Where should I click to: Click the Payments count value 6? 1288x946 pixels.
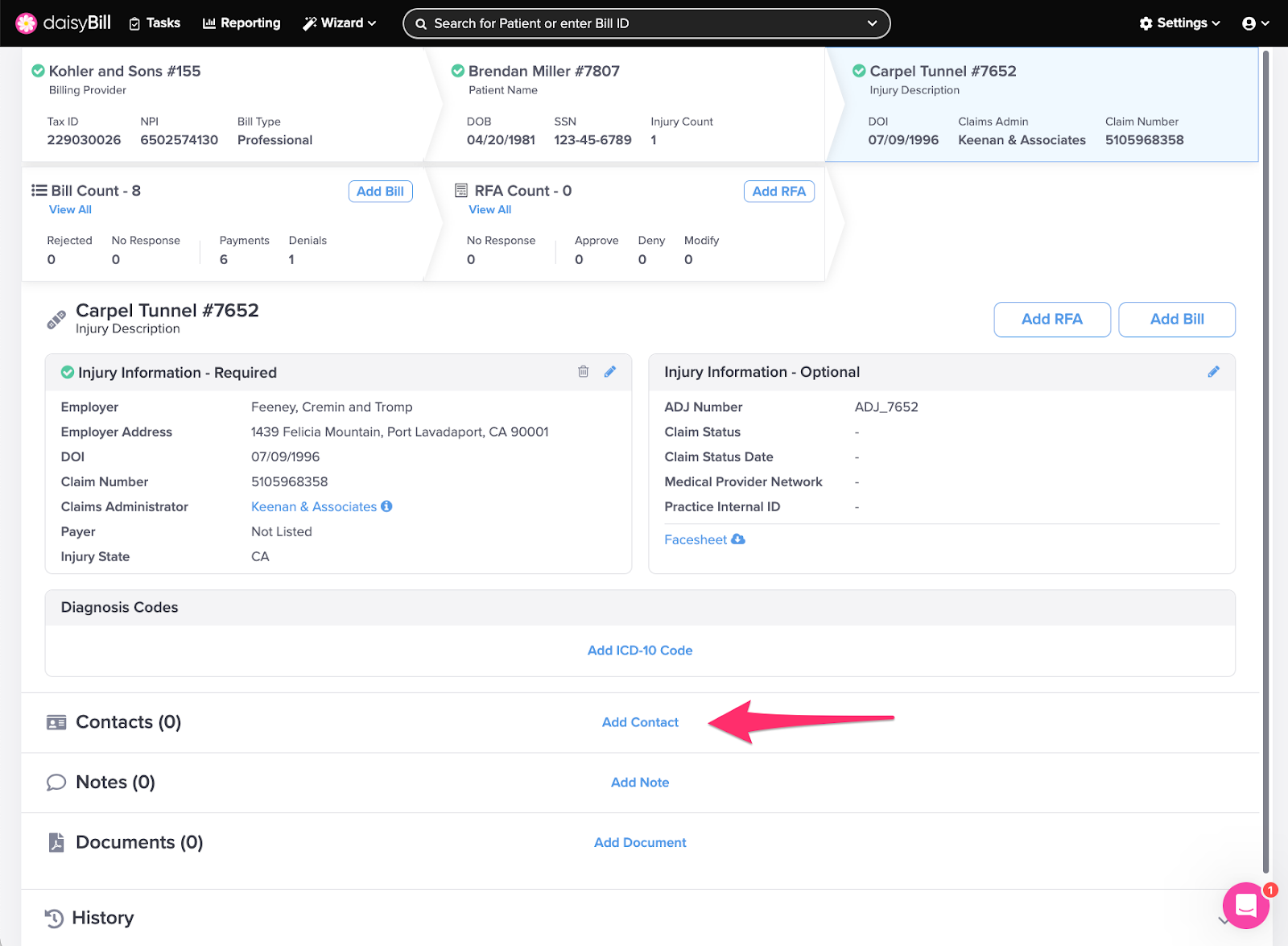(x=223, y=259)
